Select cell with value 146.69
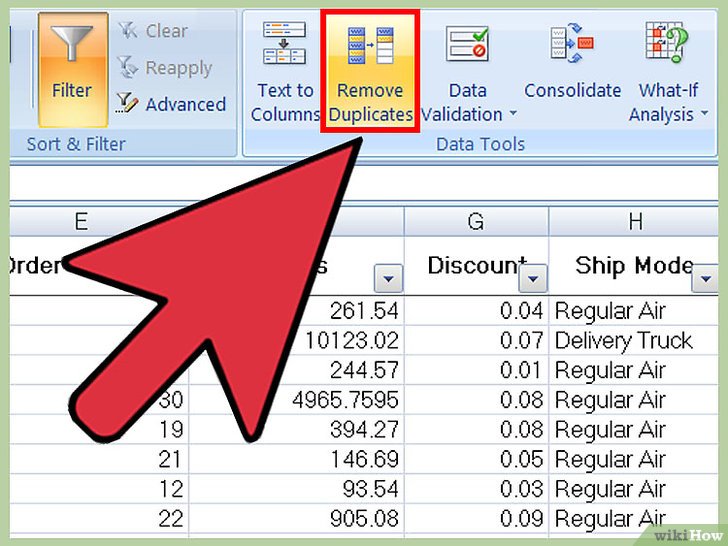This screenshot has height=546, width=728. pos(297,459)
